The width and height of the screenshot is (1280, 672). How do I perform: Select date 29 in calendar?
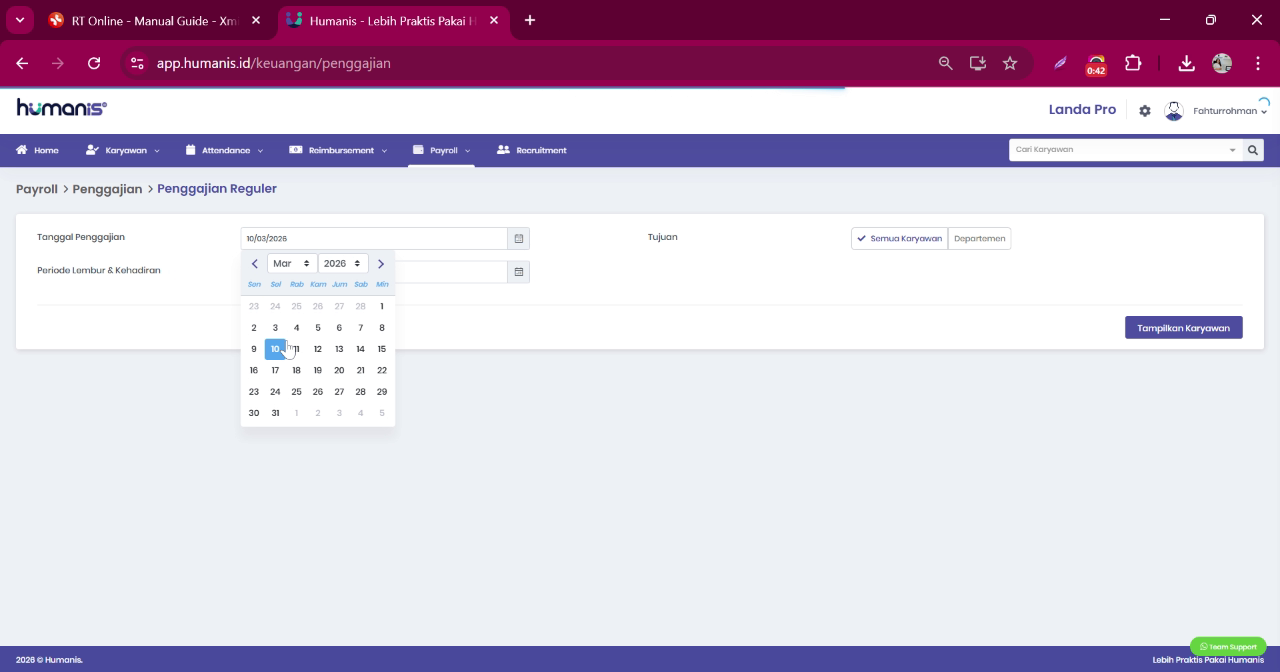(x=381, y=392)
